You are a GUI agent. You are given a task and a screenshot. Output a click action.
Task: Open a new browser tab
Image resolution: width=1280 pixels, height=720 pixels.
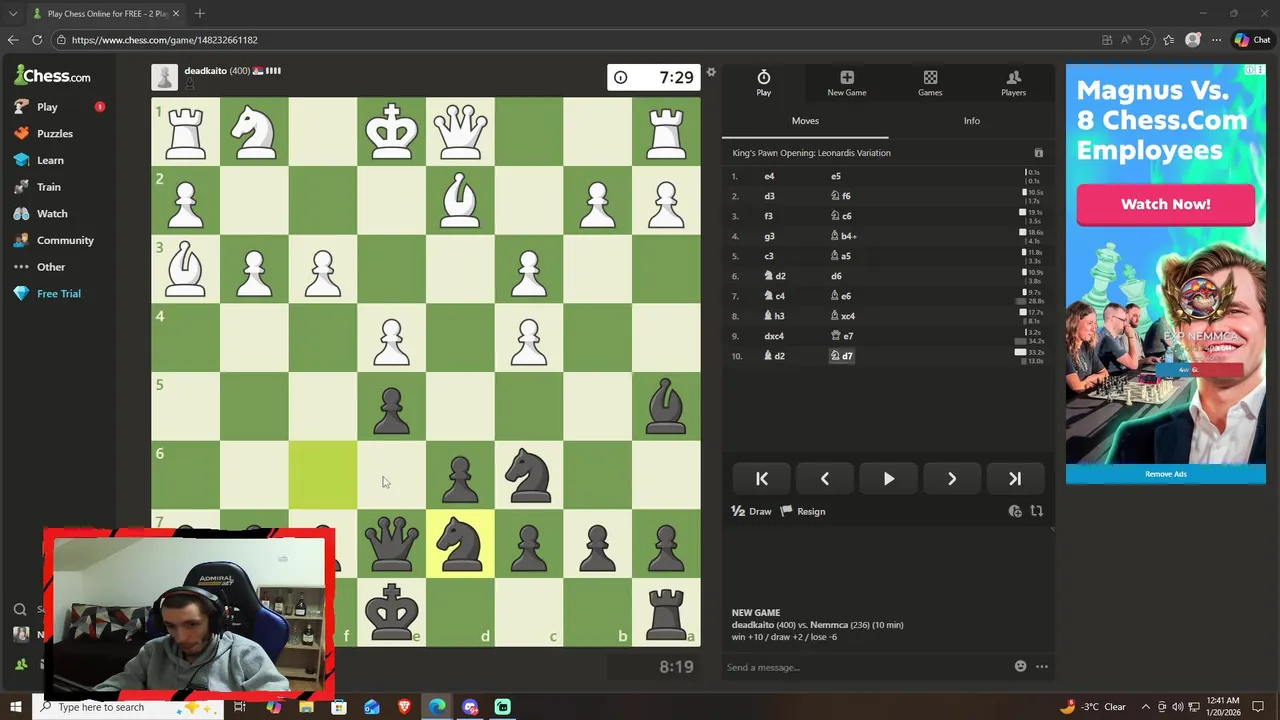[200, 14]
